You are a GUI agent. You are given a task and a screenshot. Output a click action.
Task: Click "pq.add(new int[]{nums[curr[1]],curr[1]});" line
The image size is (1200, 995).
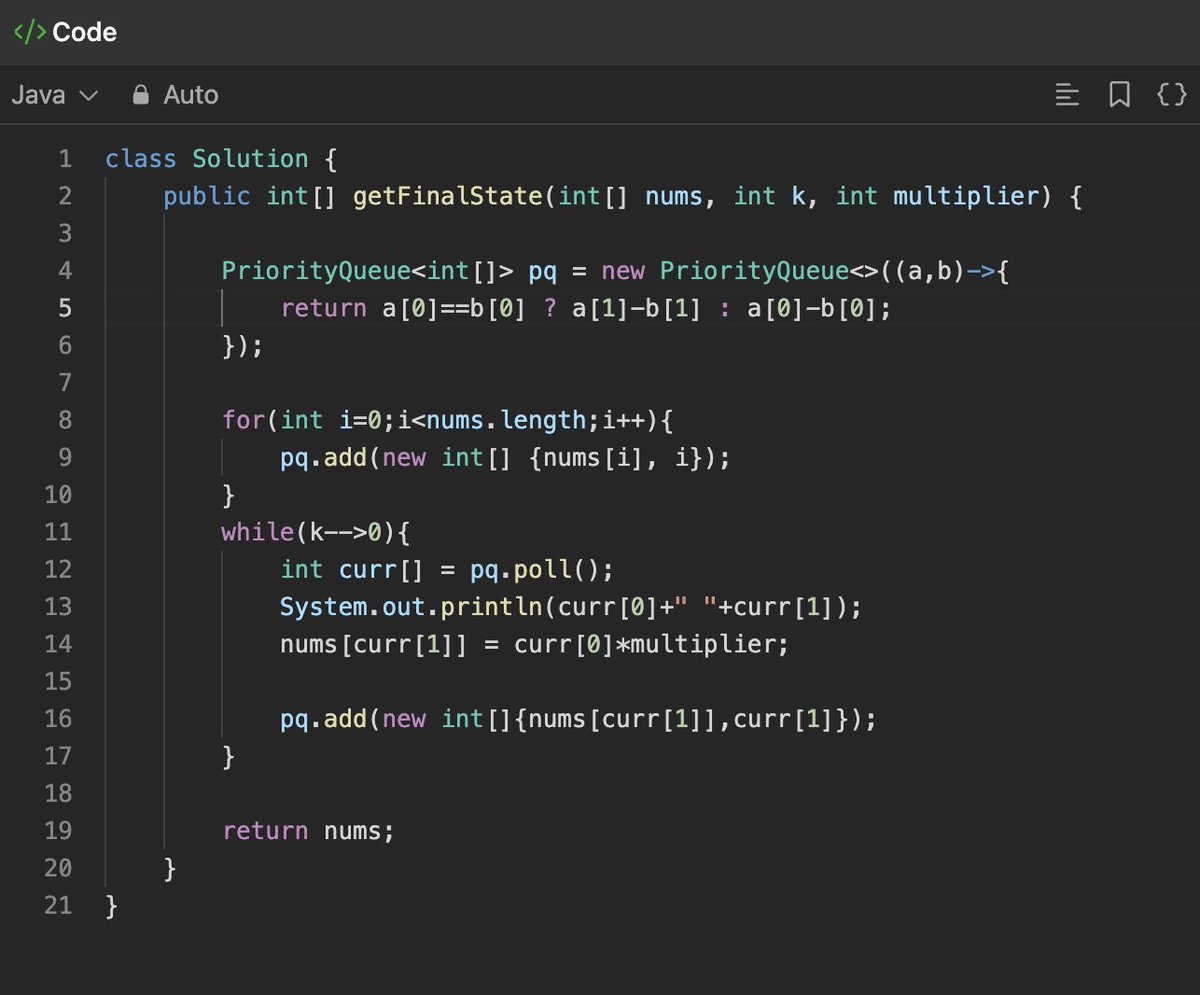pos(579,719)
